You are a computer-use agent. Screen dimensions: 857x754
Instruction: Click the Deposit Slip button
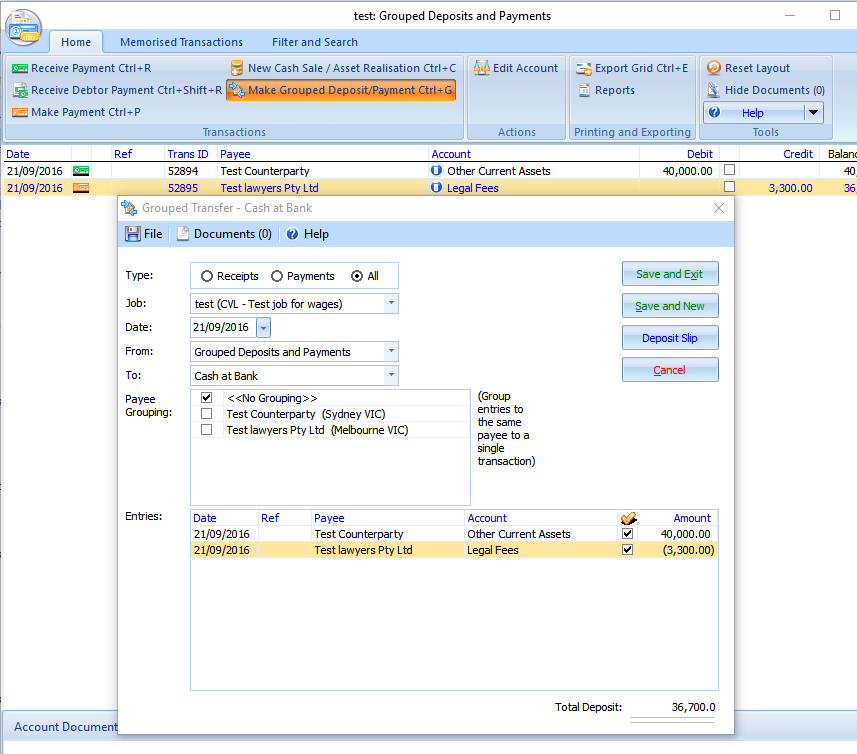point(669,338)
